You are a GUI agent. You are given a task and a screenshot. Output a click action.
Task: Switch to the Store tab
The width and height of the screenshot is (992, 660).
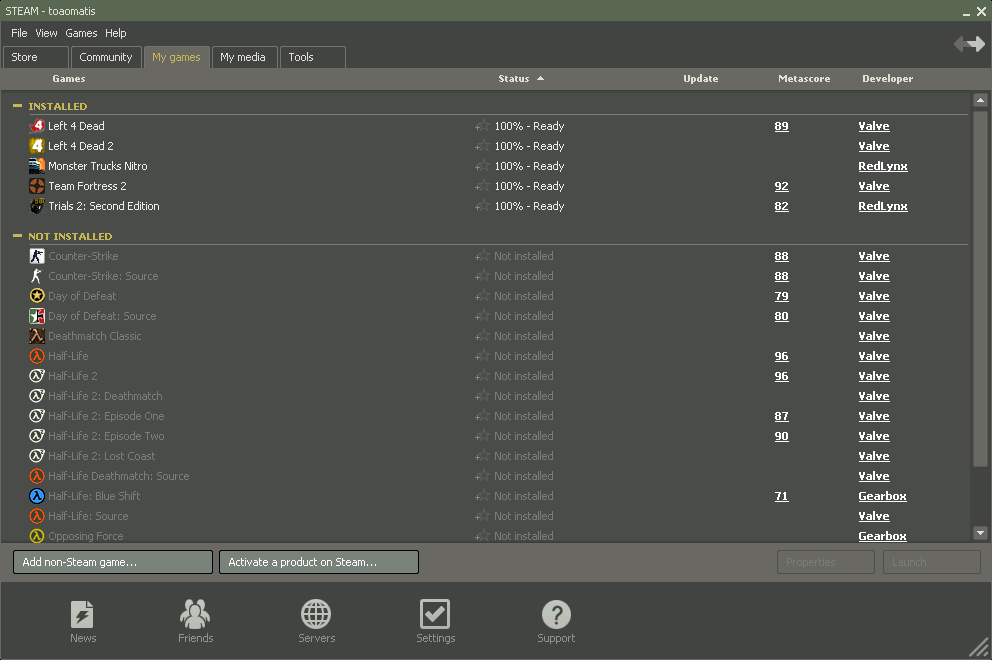coord(36,57)
